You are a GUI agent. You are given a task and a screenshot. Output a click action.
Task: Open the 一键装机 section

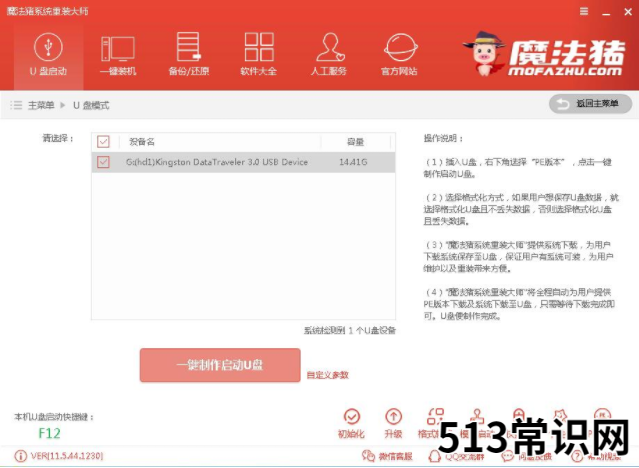pos(118,56)
